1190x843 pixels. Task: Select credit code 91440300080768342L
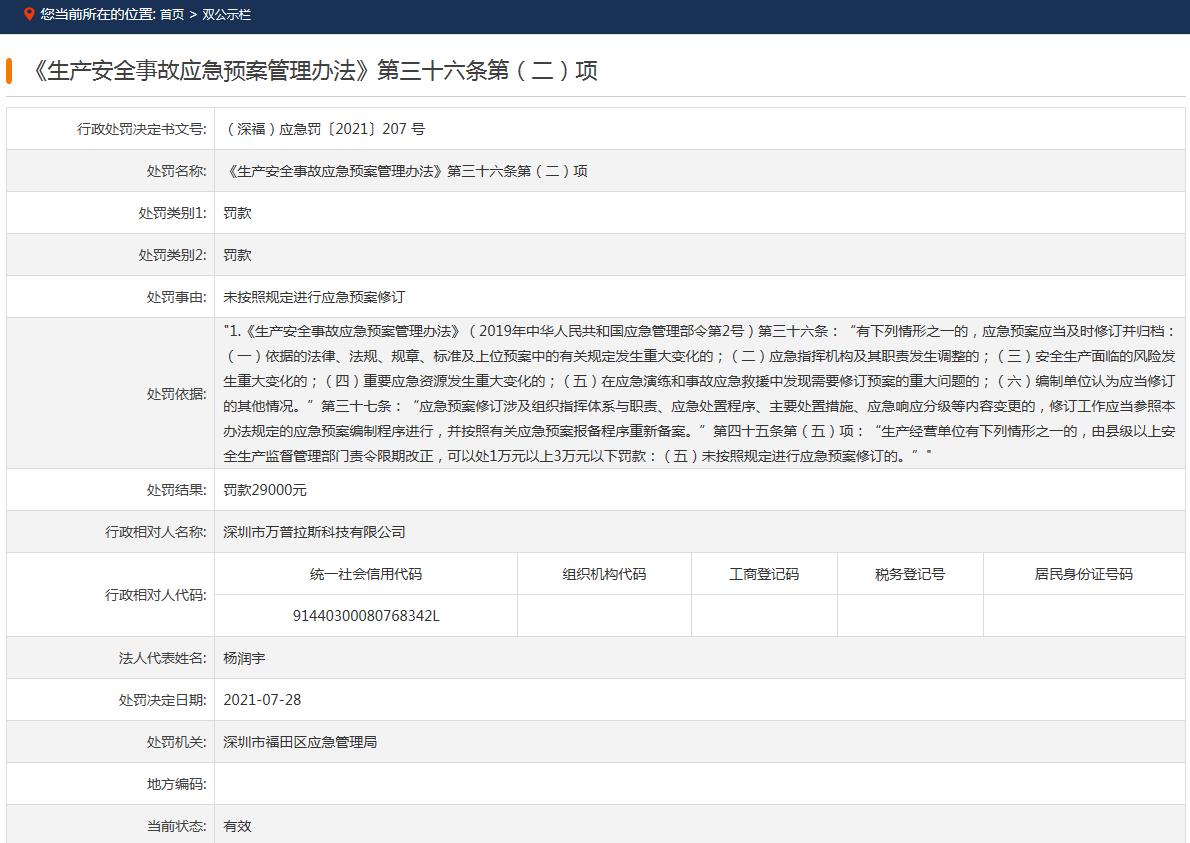[366, 616]
